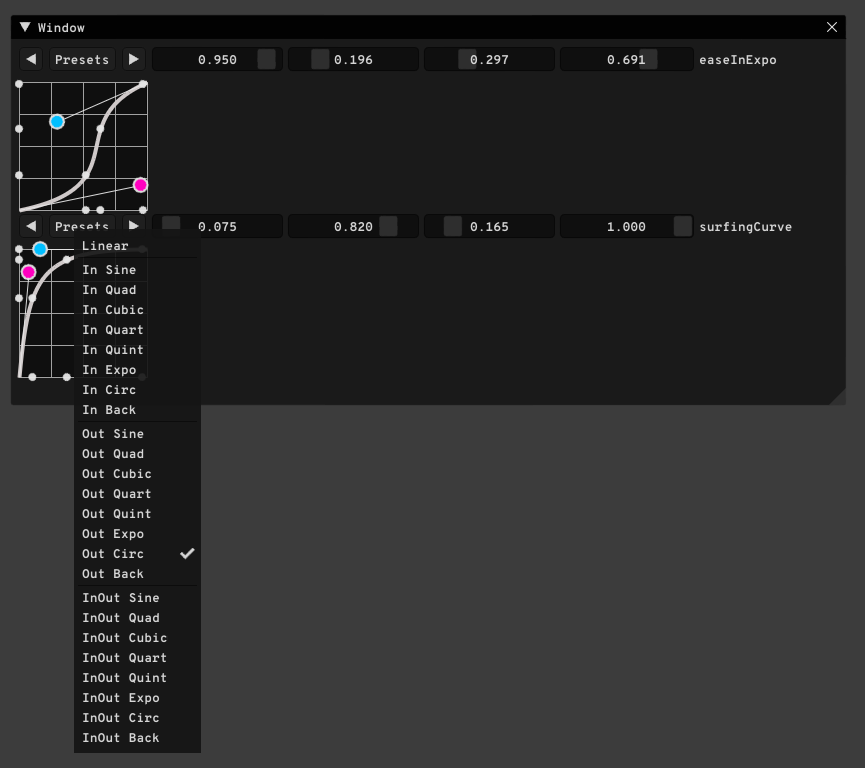865x768 pixels.
Task: Click the easeInExpo label text
Action: 738,60
